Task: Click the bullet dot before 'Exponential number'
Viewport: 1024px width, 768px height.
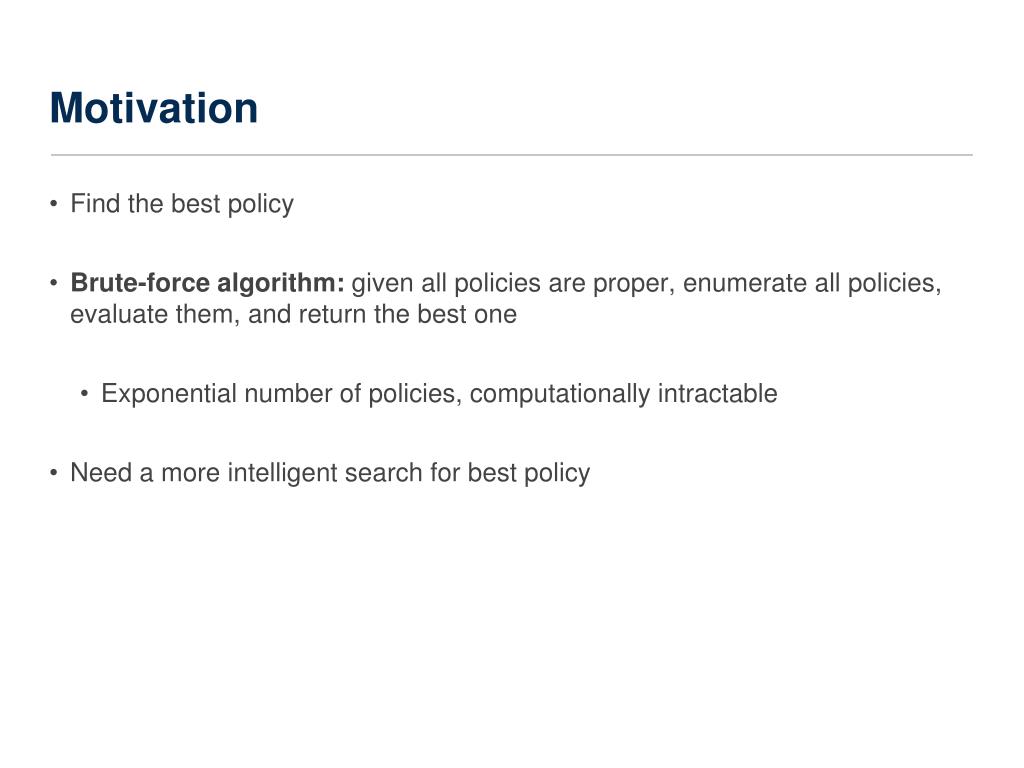Action: pyautogui.click(x=84, y=394)
